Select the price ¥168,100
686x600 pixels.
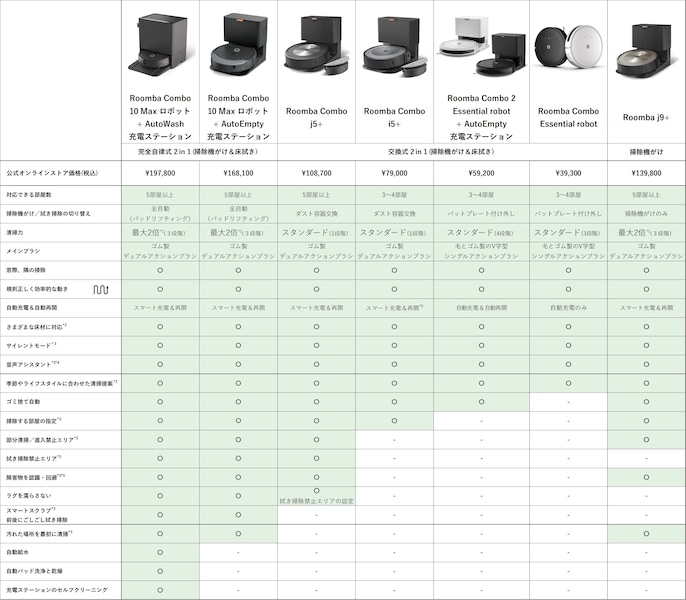[238, 173]
